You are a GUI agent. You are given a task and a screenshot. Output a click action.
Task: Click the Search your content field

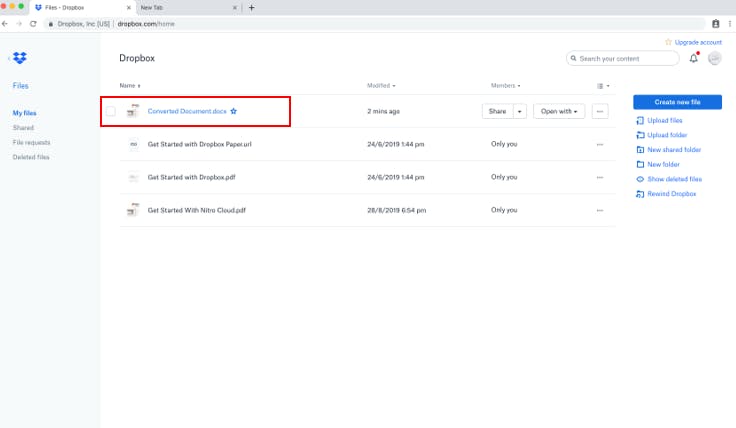620,59
